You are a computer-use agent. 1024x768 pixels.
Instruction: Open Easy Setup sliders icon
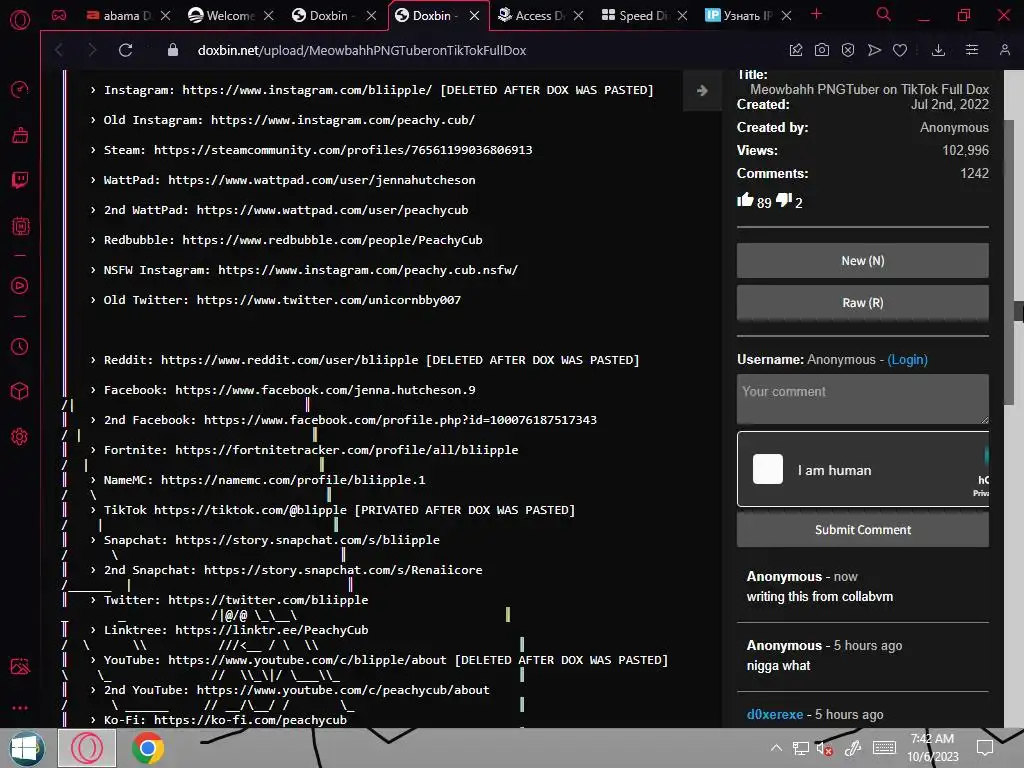[x=972, y=50]
